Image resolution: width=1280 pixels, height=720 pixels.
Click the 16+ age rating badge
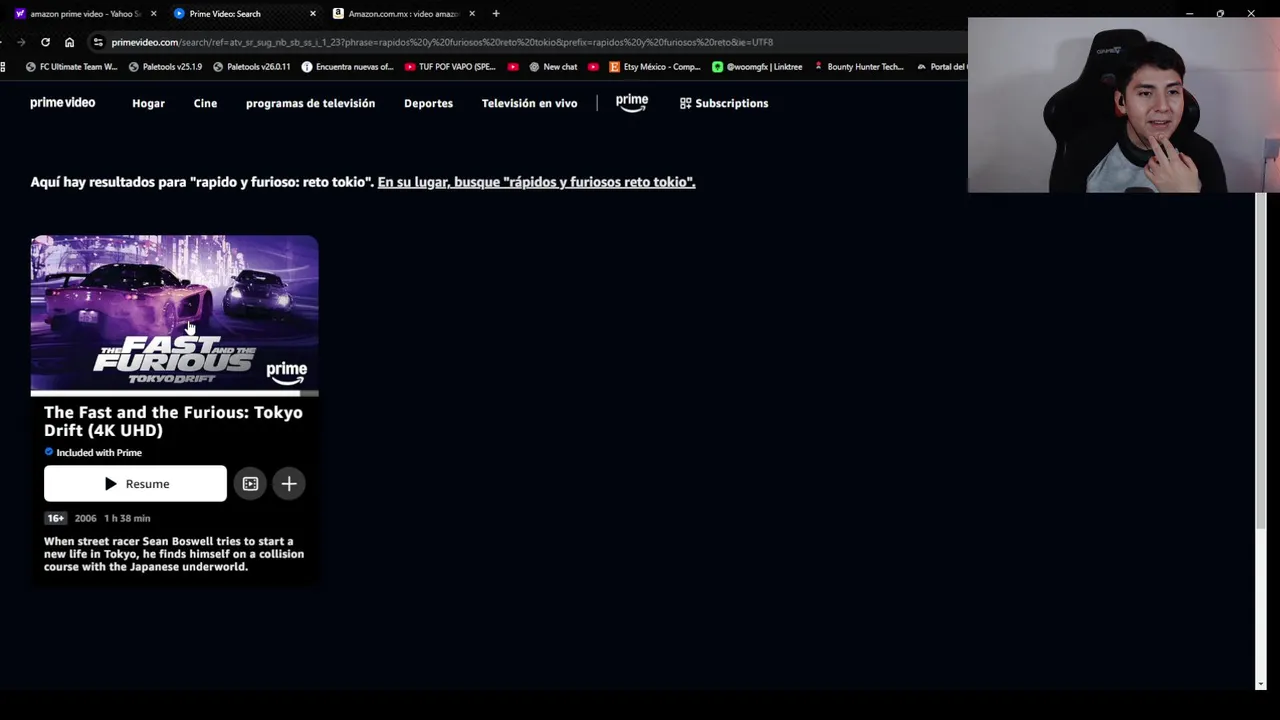tap(55, 518)
